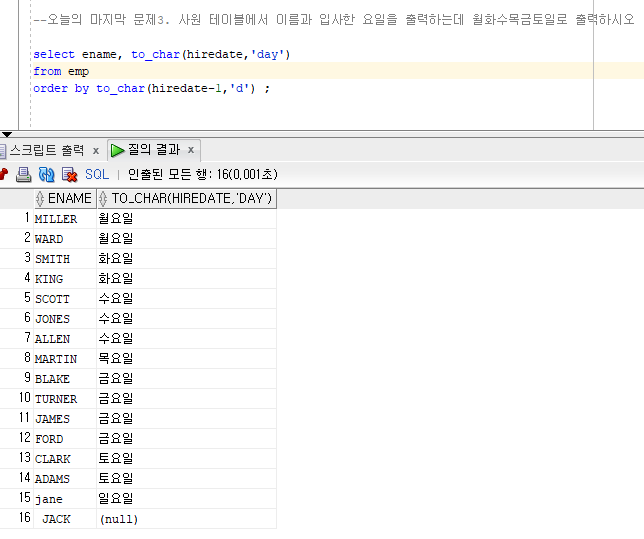Click the ENAME column header

pos(69,199)
